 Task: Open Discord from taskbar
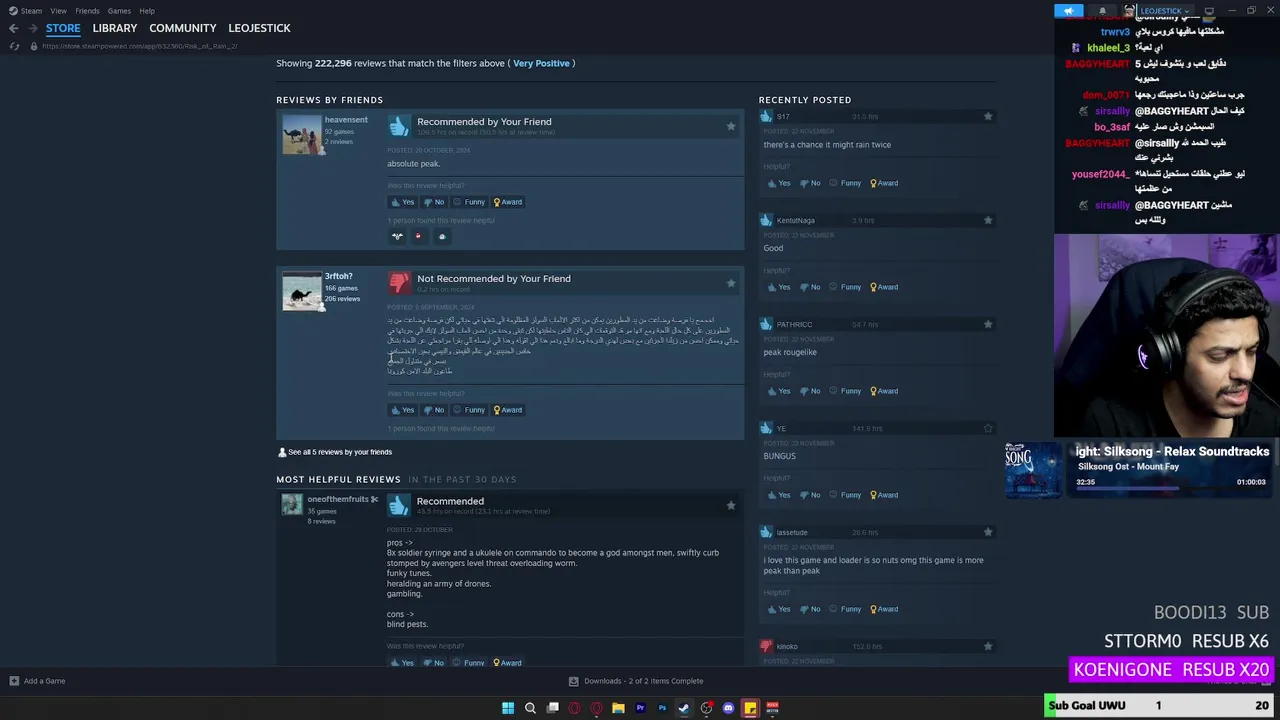(728, 708)
